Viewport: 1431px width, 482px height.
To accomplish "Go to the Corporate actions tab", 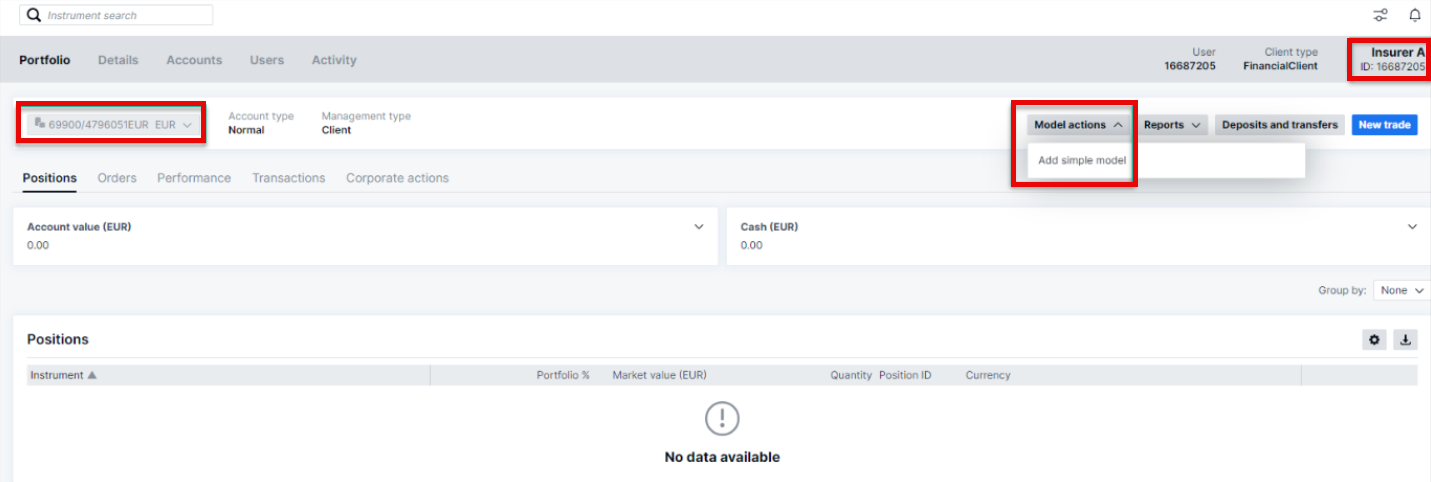I will [x=397, y=178].
